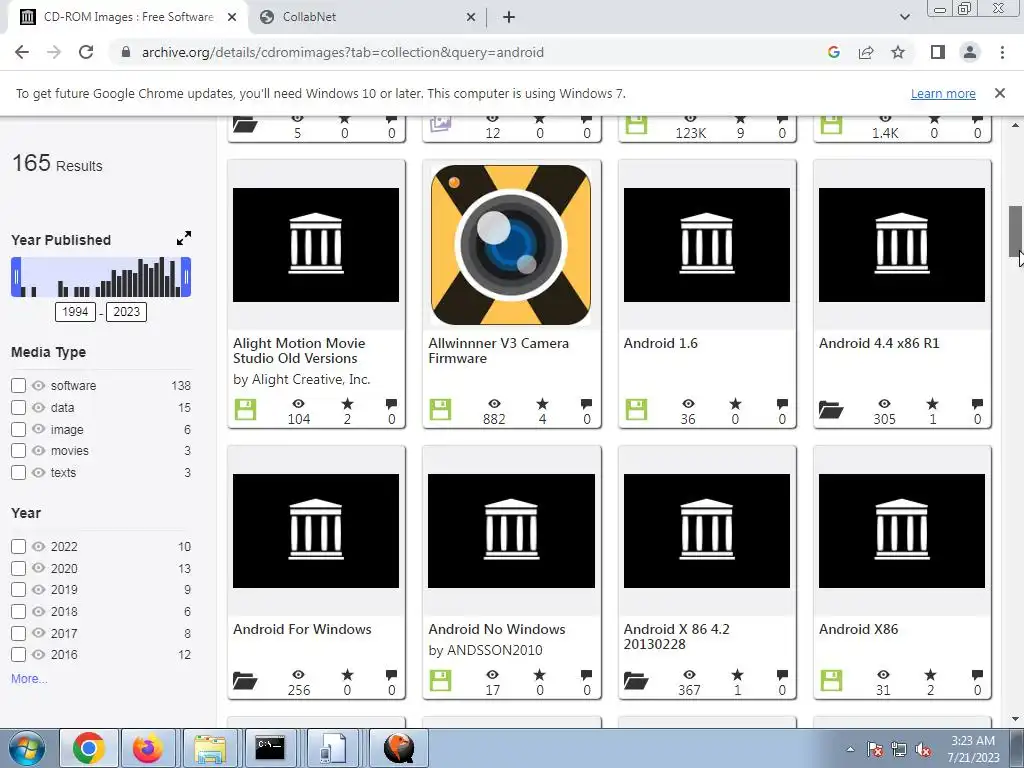Click the left handle of year range slider
This screenshot has width=1024, height=768.
(x=16, y=277)
